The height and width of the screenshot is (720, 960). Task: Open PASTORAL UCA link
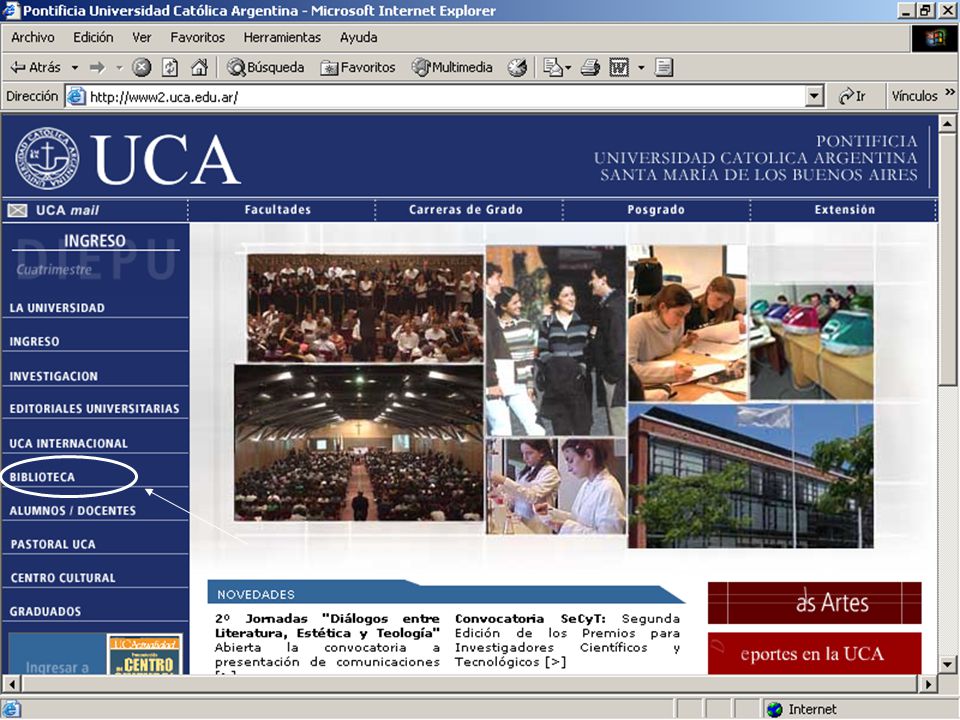[53, 544]
